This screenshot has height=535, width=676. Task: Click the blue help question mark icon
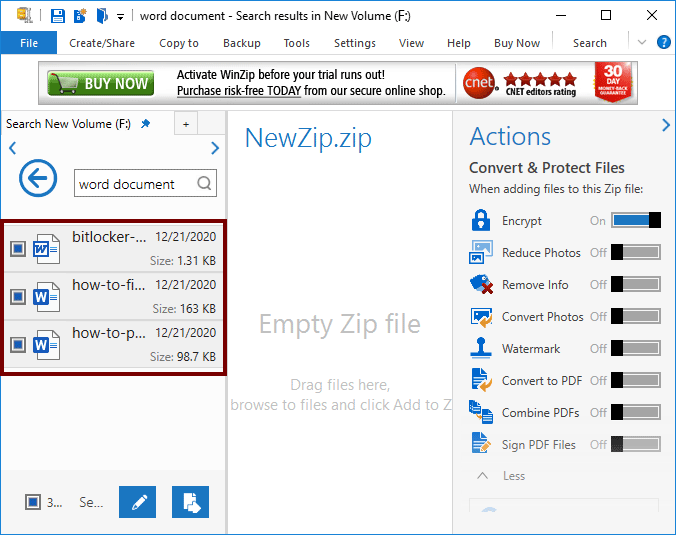tap(663, 42)
